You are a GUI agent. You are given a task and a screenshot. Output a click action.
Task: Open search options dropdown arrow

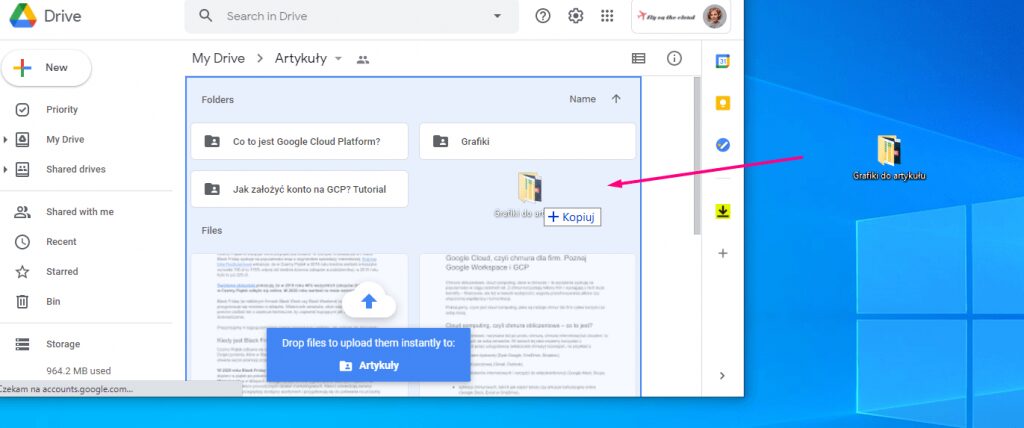497,16
